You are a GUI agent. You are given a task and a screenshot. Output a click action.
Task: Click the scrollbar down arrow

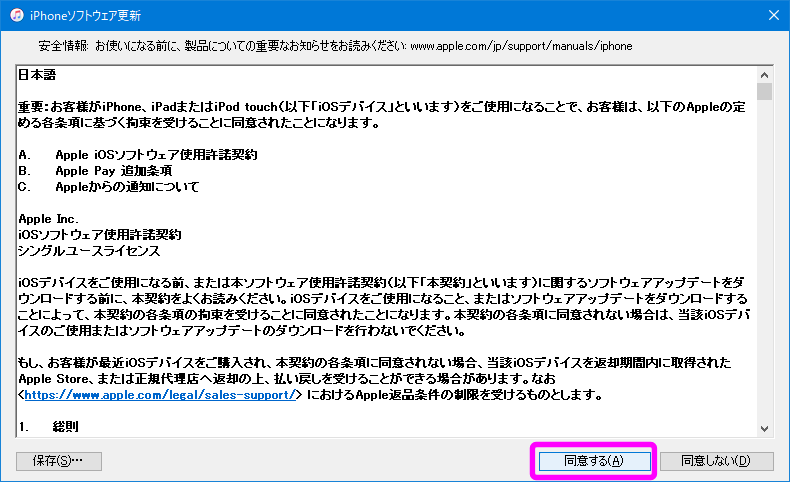(764, 430)
